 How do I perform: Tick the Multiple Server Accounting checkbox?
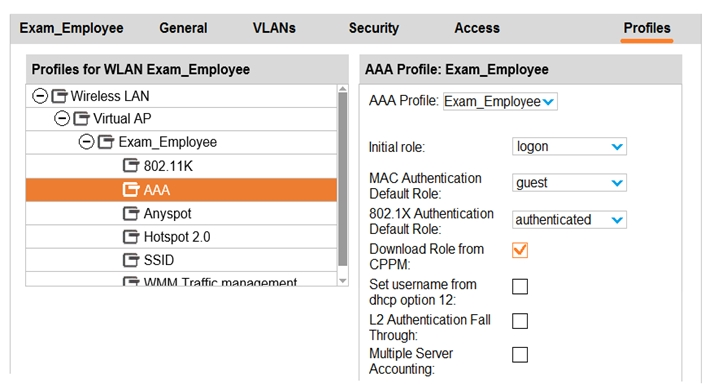pos(520,355)
